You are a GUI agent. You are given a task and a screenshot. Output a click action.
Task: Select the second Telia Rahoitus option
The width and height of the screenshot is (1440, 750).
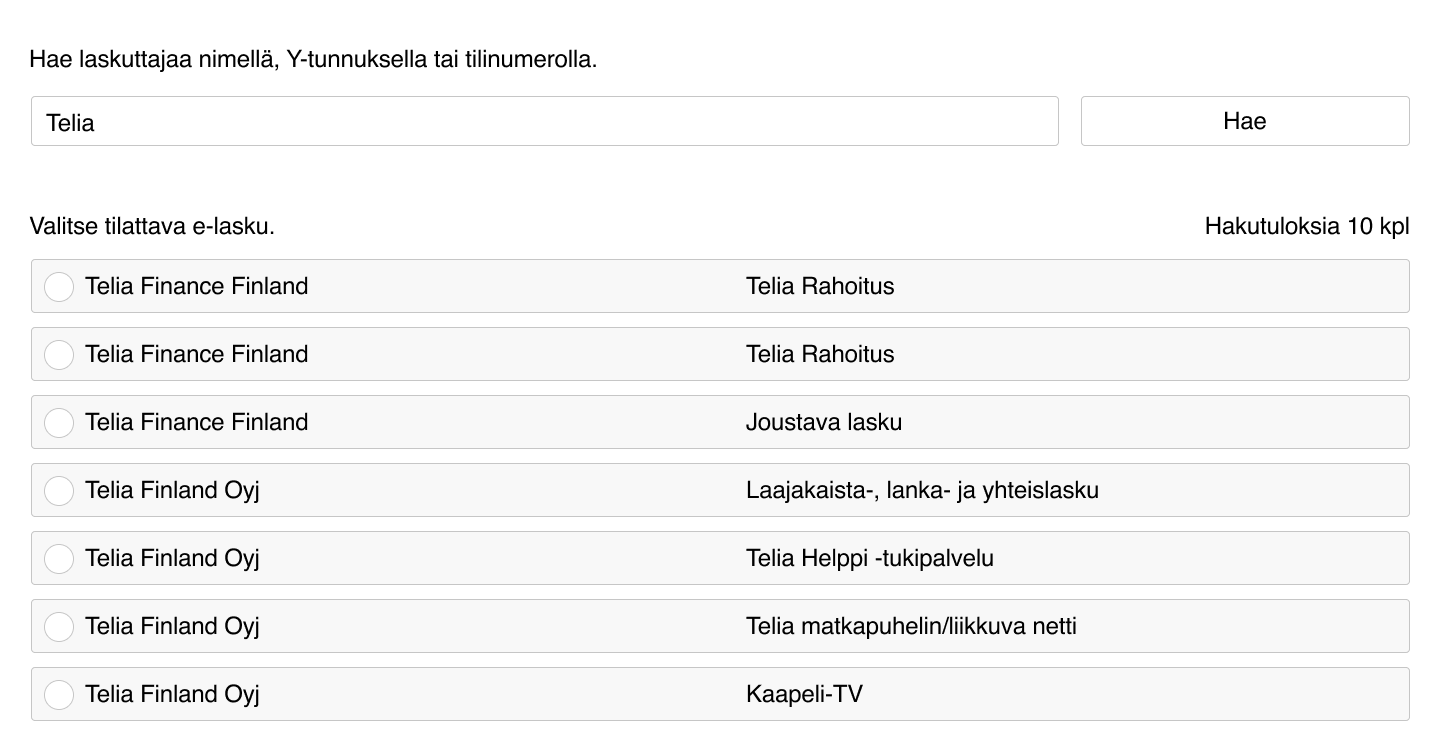[59, 354]
